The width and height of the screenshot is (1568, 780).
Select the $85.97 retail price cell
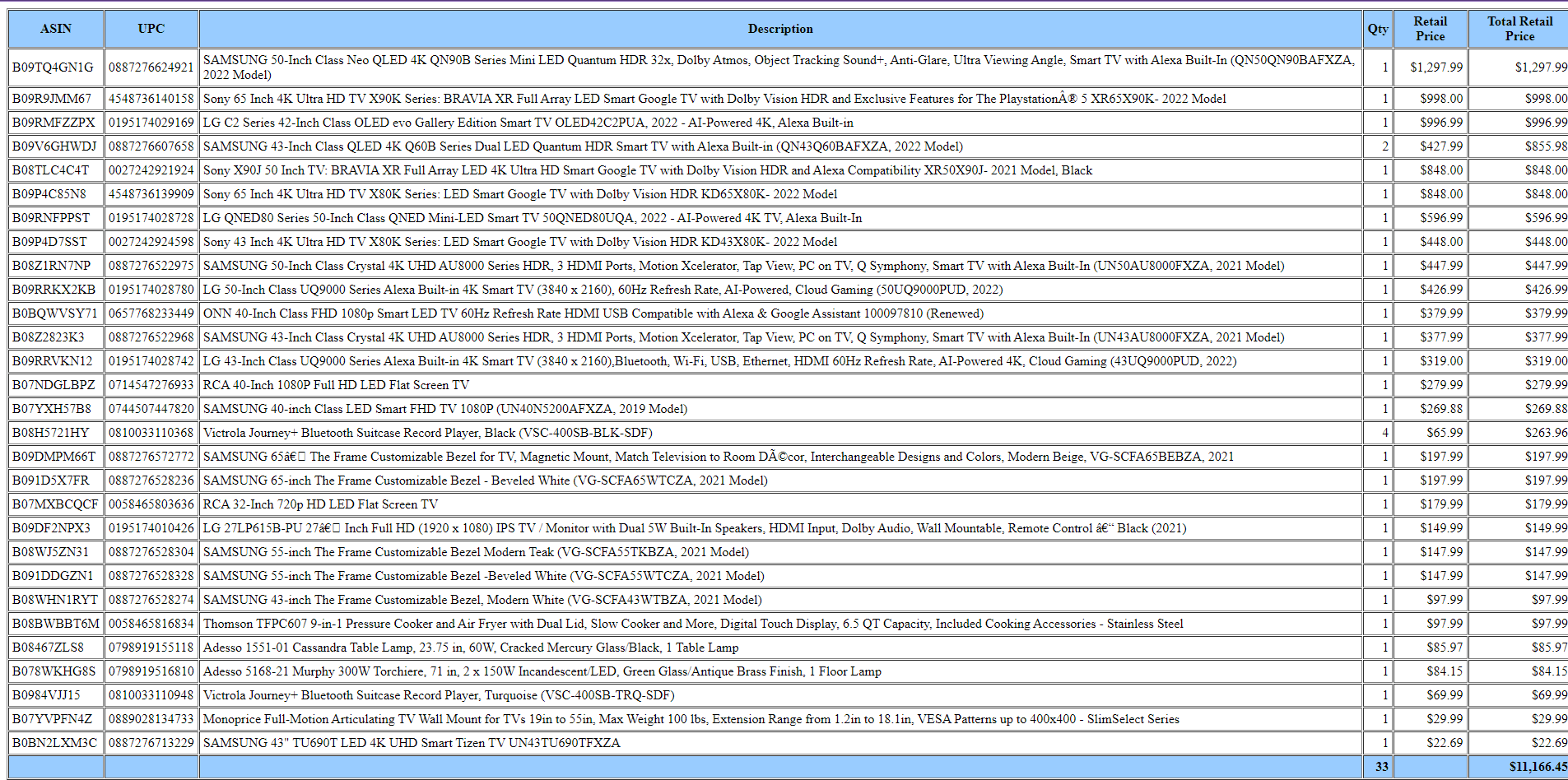coord(1430,648)
